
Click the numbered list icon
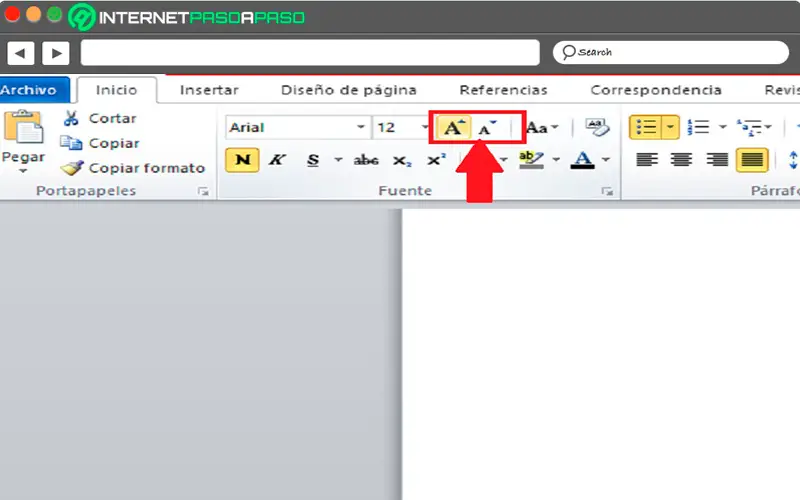pos(698,127)
